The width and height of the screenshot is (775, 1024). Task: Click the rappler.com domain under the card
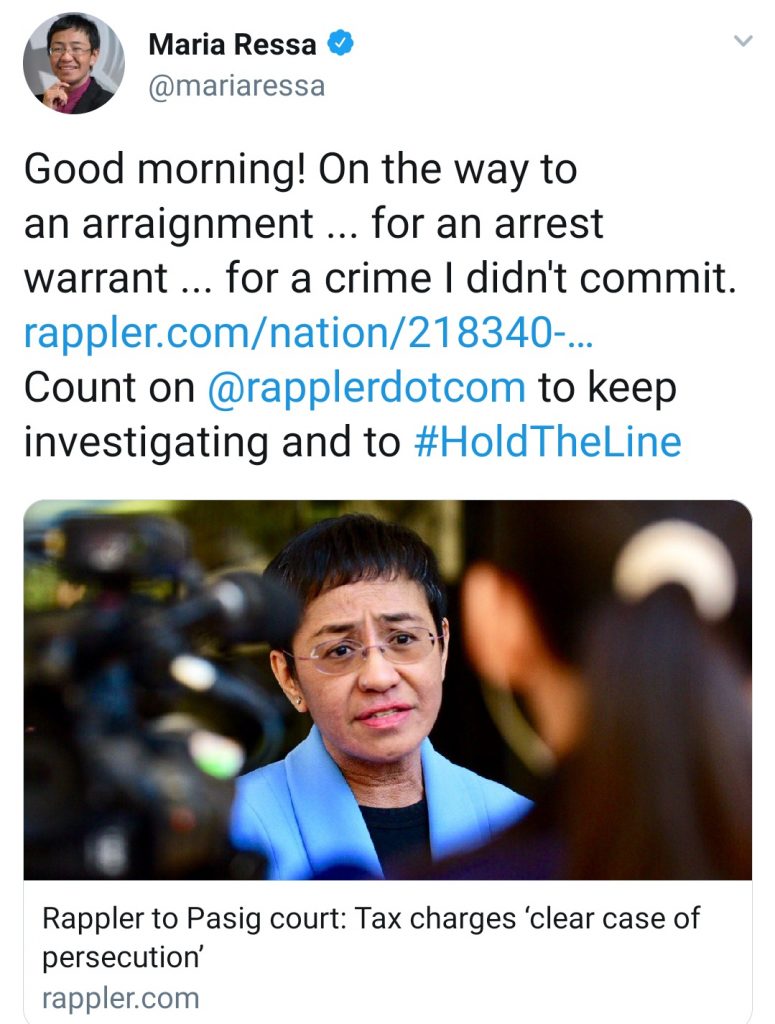pyautogui.click(x=120, y=999)
